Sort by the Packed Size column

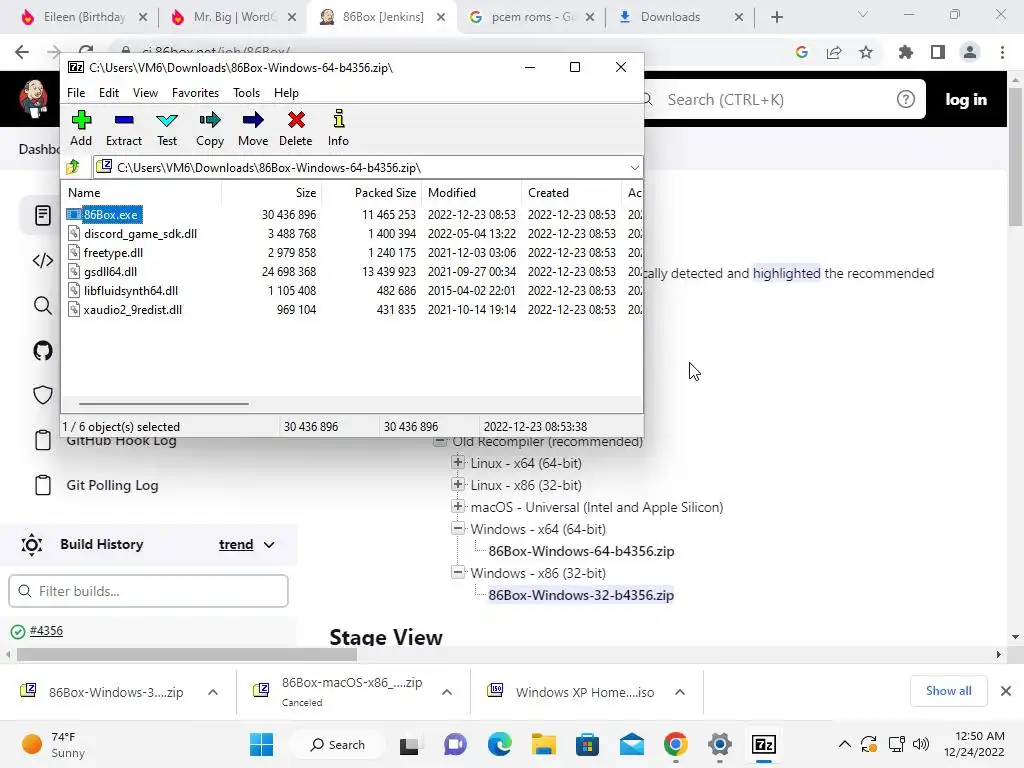click(372, 193)
